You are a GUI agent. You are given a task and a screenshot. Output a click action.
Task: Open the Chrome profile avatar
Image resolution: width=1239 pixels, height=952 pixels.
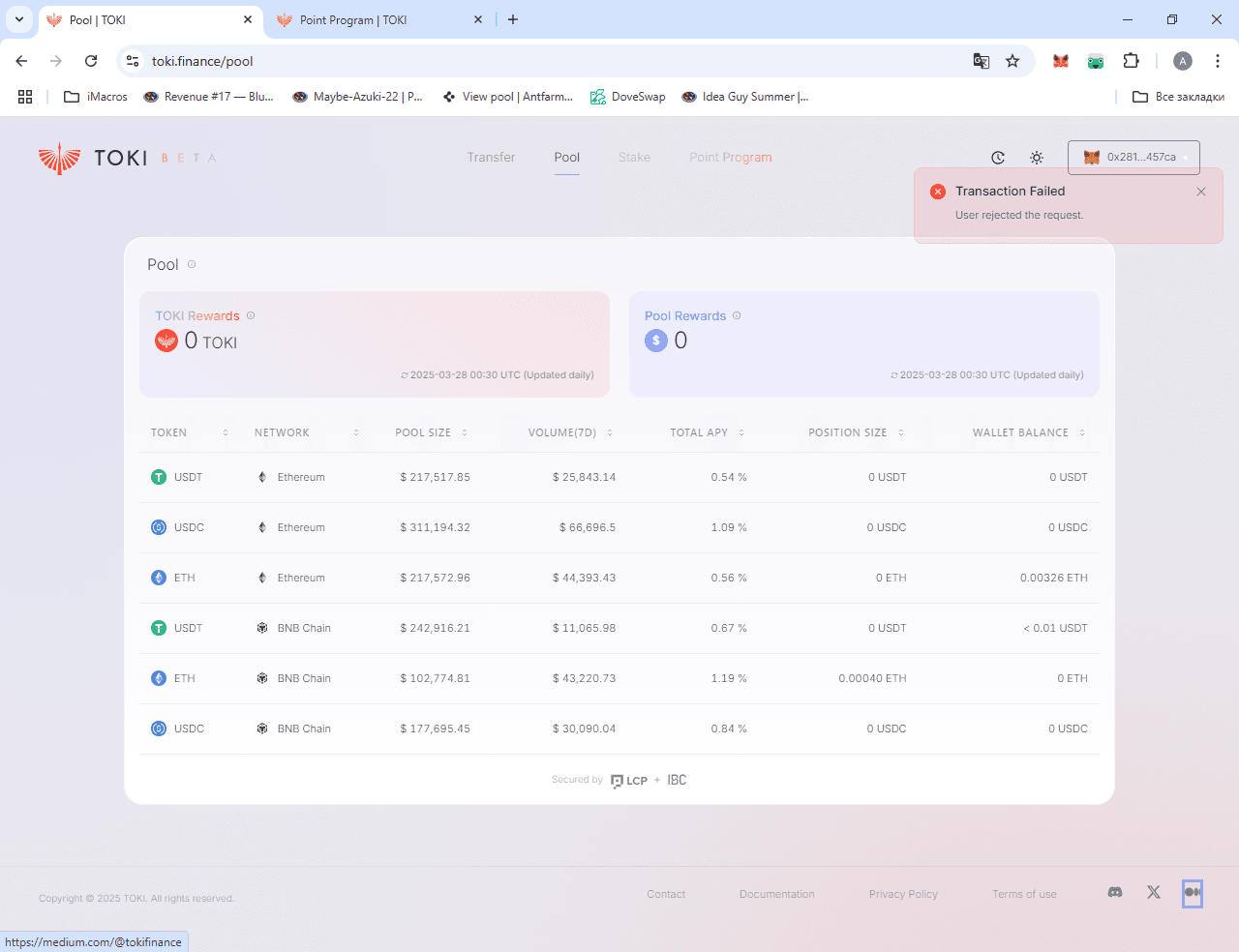1183,61
